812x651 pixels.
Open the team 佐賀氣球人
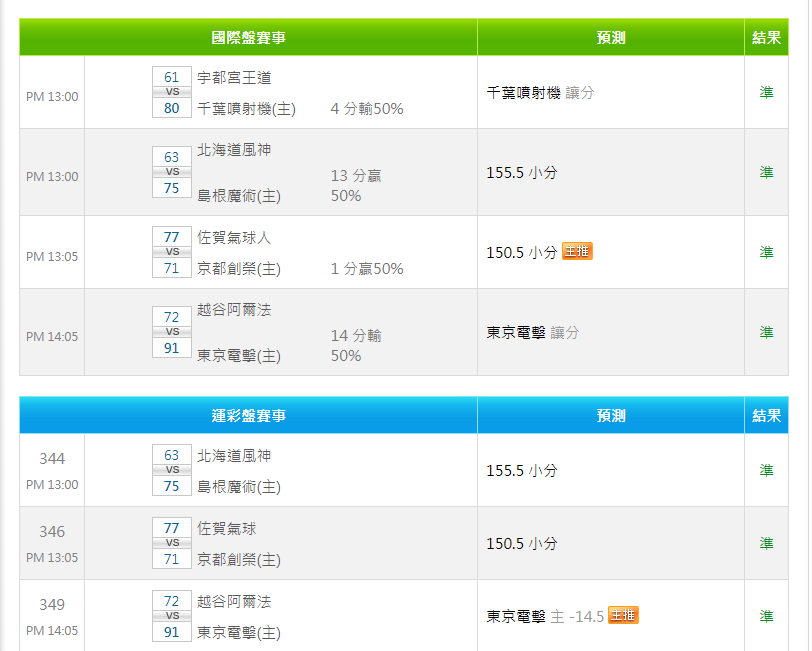234,238
